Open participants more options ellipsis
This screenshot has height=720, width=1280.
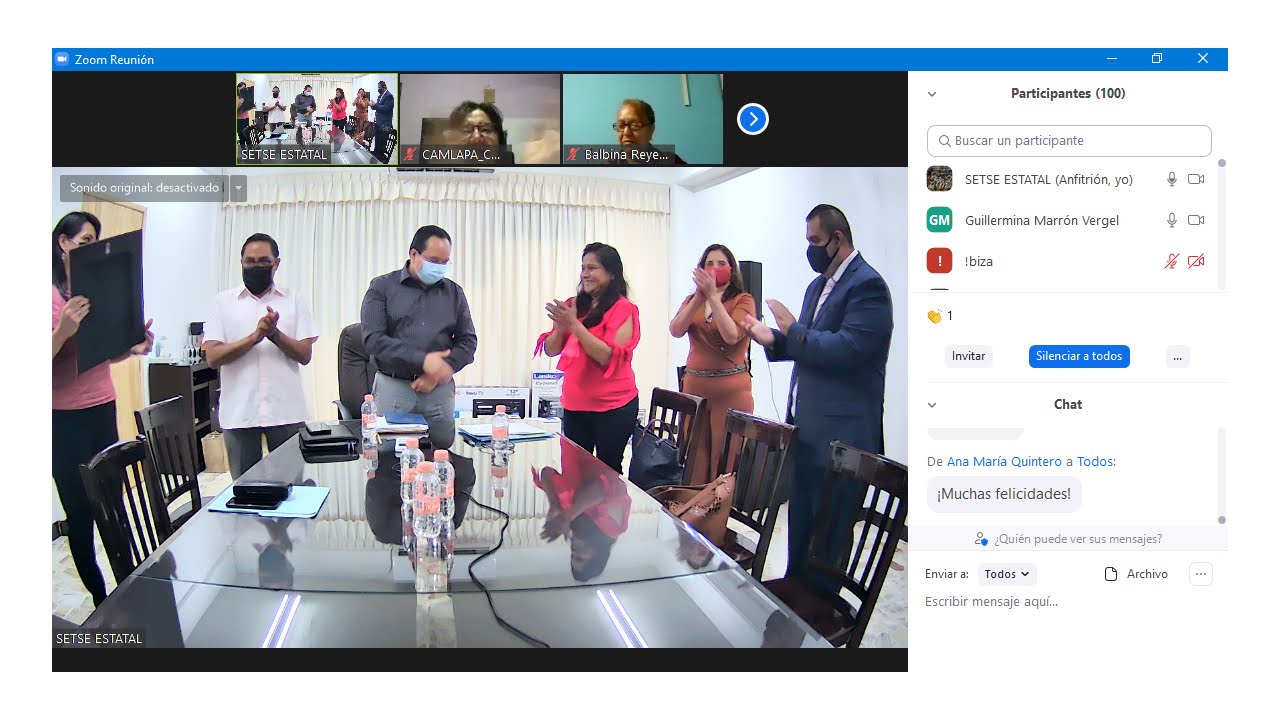1177,356
